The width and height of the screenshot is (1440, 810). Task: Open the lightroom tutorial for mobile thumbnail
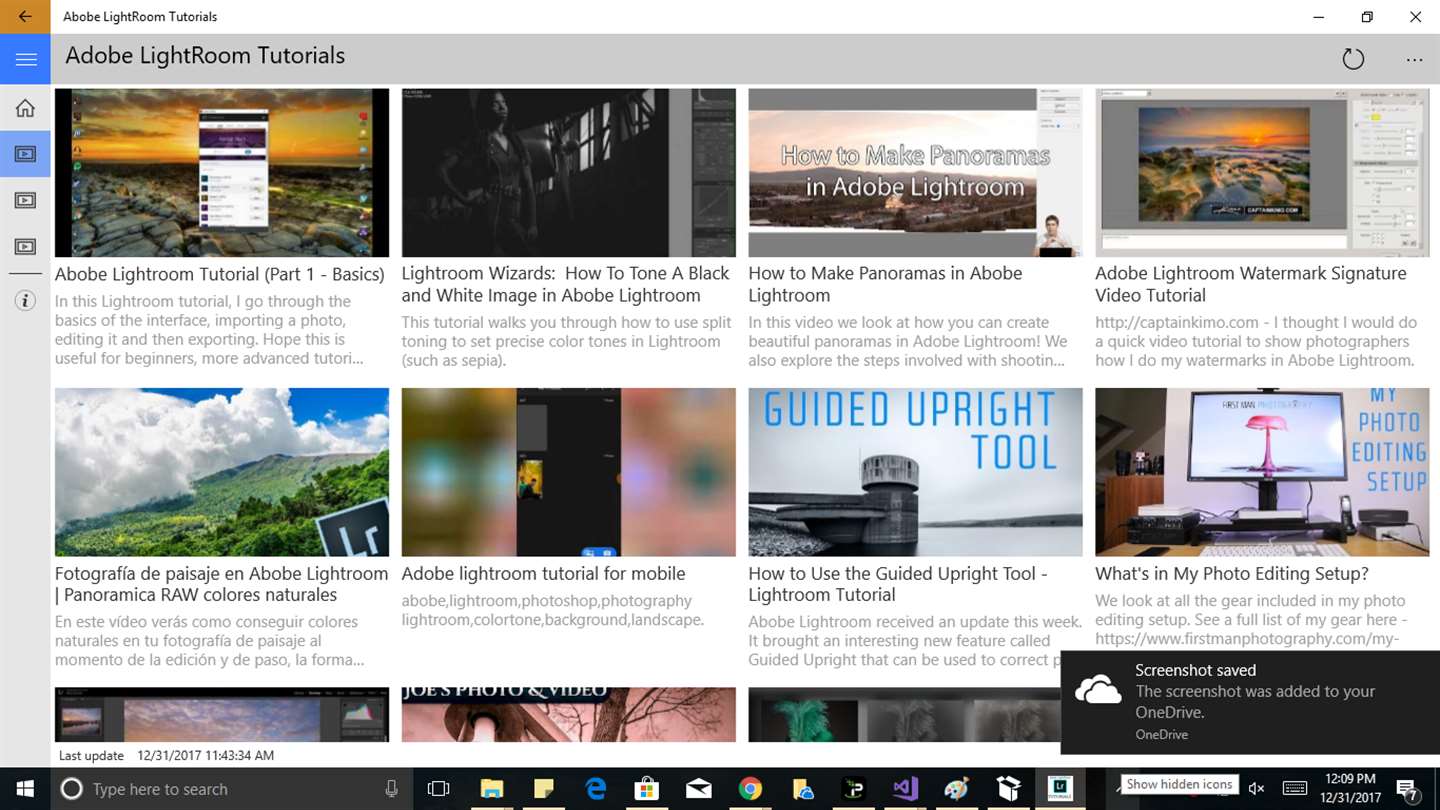click(568, 472)
